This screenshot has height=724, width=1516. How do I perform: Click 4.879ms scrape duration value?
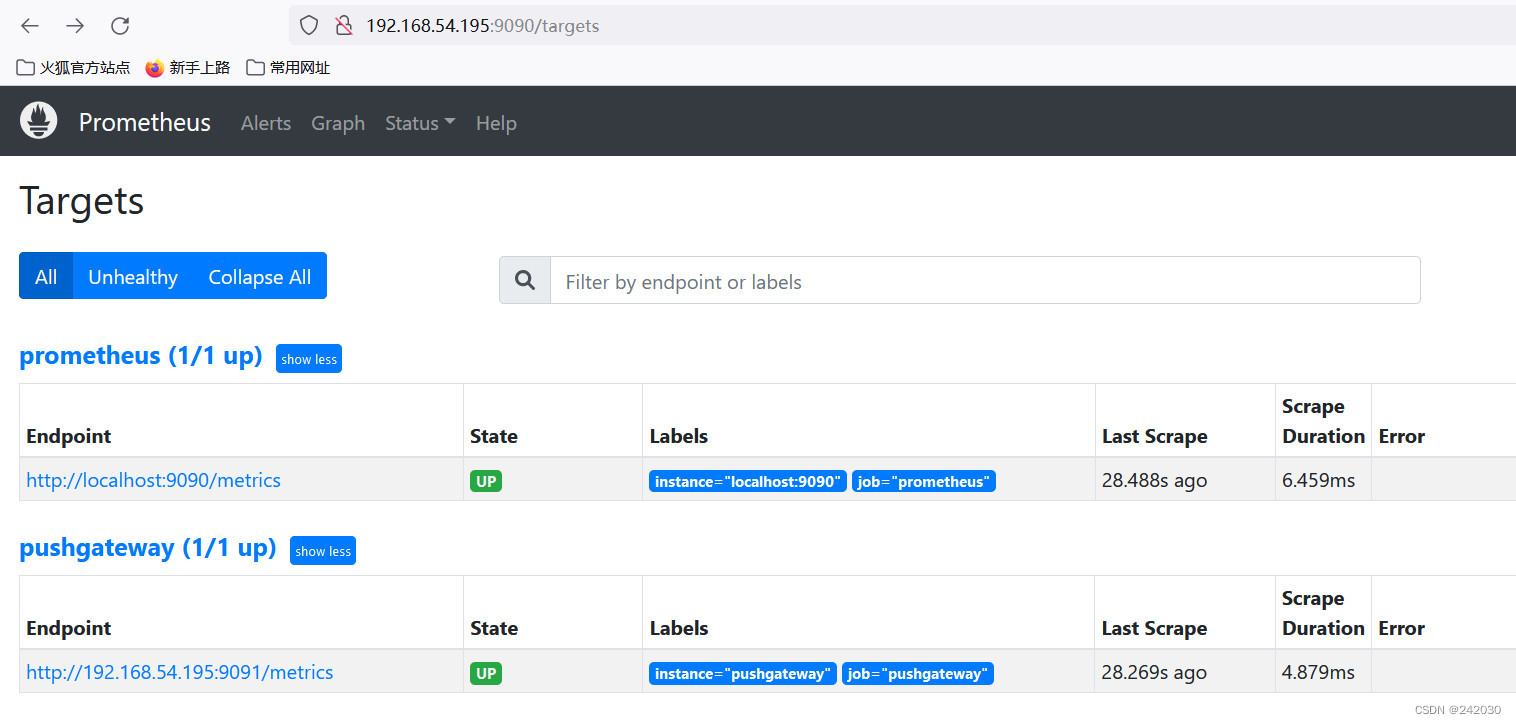pyautogui.click(x=1319, y=672)
